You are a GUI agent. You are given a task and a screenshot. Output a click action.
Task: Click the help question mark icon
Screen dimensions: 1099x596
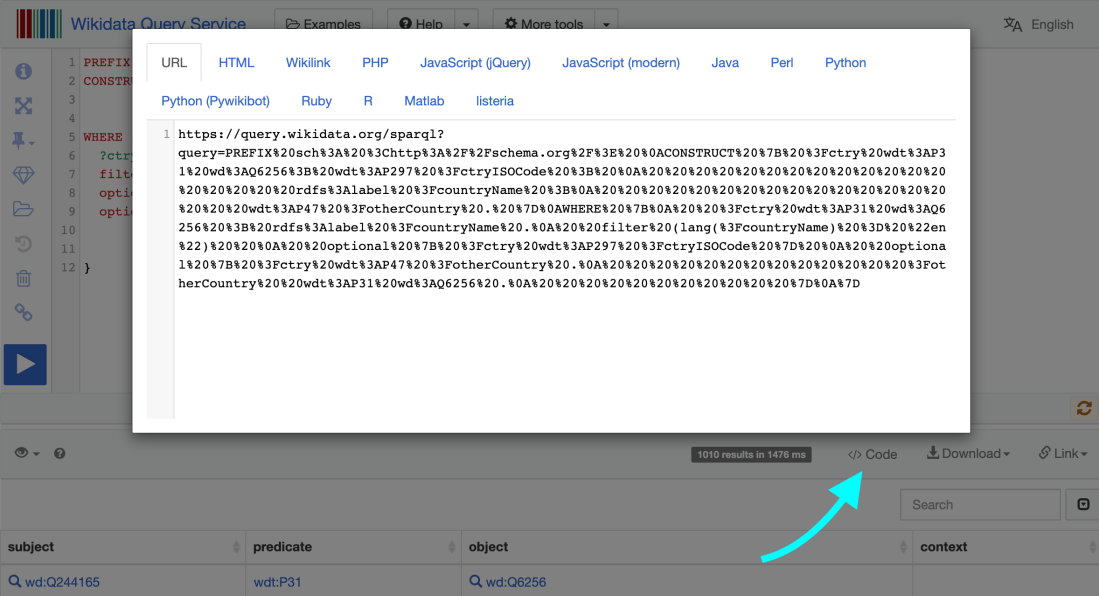point(57,453)
